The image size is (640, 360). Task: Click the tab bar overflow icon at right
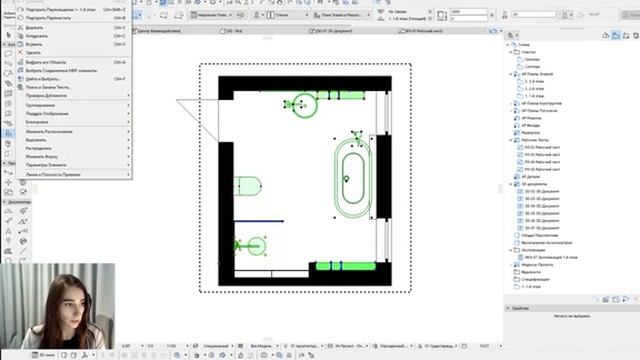(495, 31)
